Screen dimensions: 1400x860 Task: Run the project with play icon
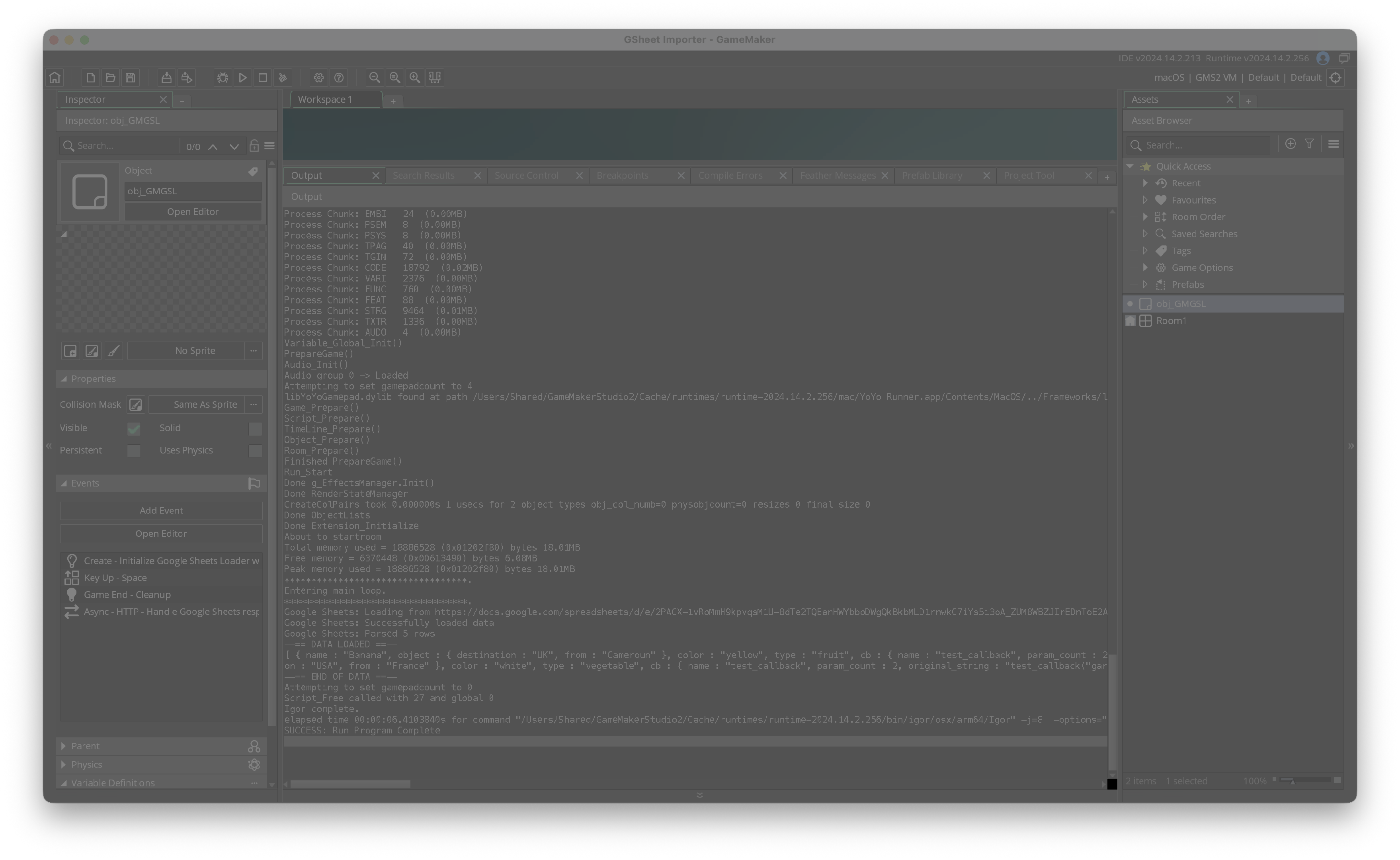point(243,77)
